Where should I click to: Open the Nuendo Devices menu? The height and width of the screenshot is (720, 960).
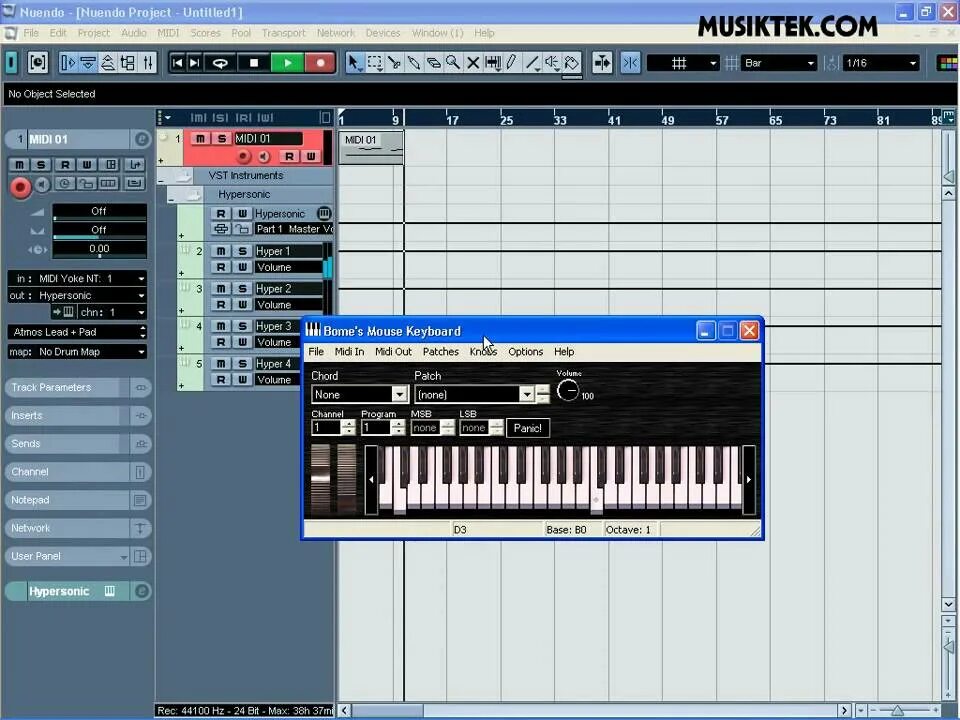(383, 33)
